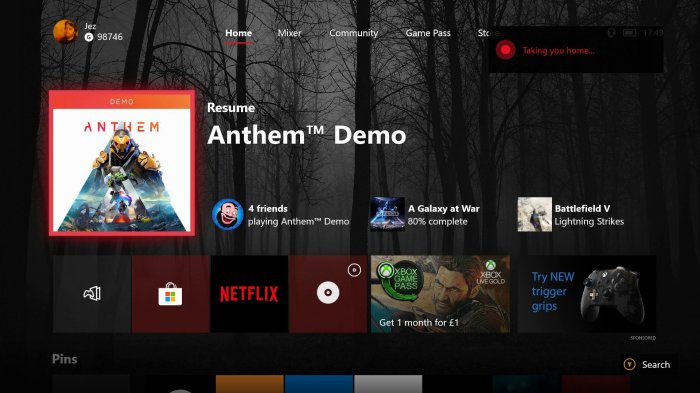The width and height of the screenshot is (700, 393).
Task: Open the Store tab
Action: (488, 33)
